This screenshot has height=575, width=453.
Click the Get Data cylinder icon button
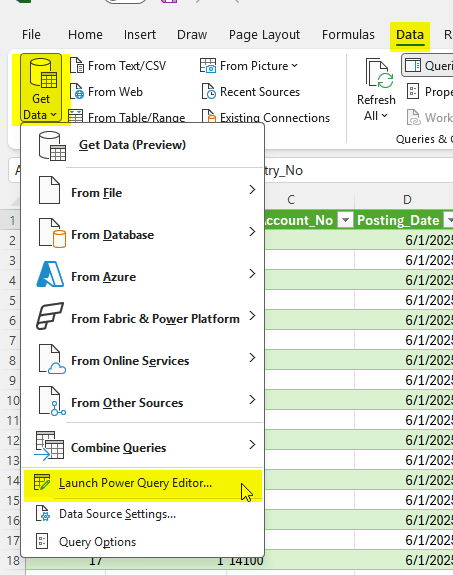click(43, 73)
